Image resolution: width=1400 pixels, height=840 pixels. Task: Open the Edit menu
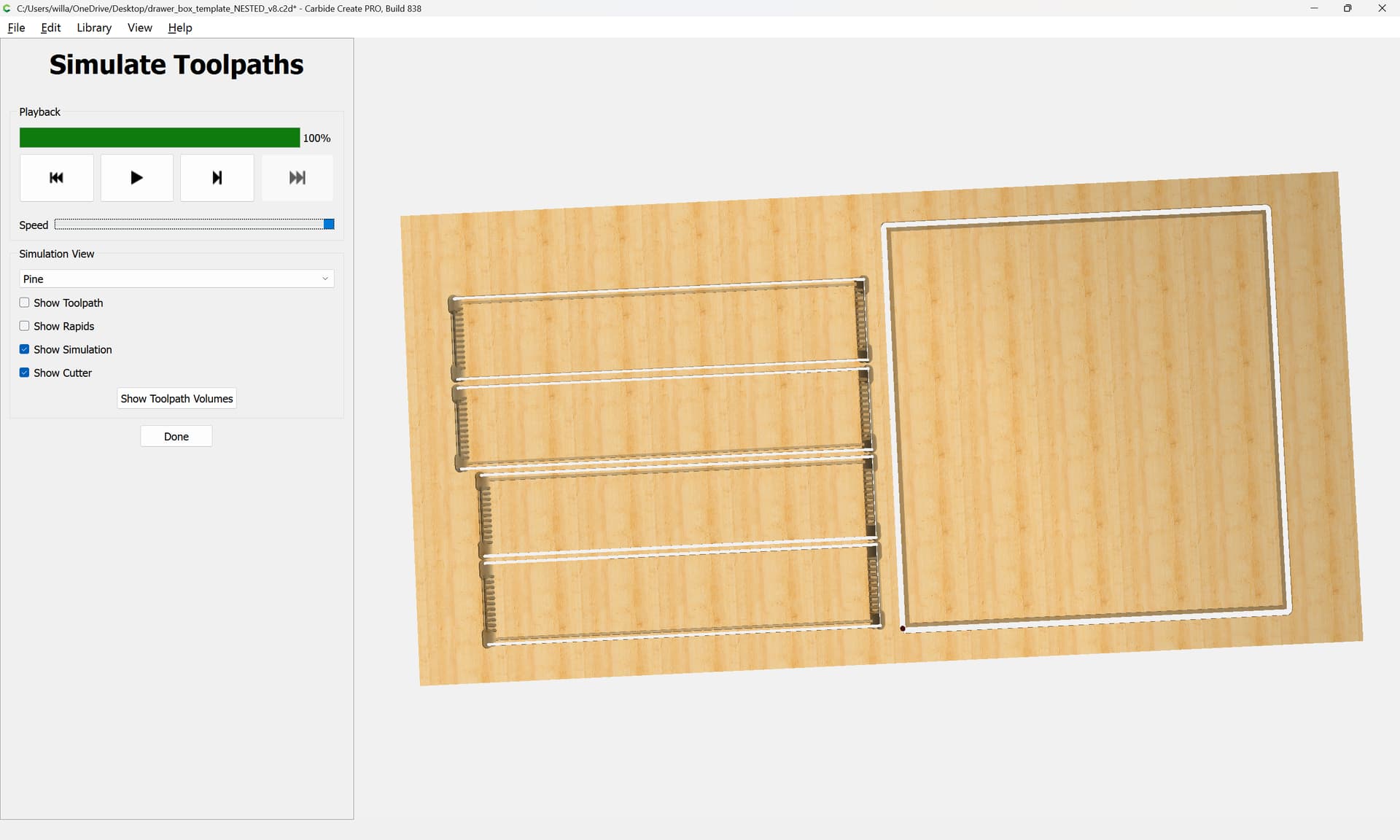(50, 28)
